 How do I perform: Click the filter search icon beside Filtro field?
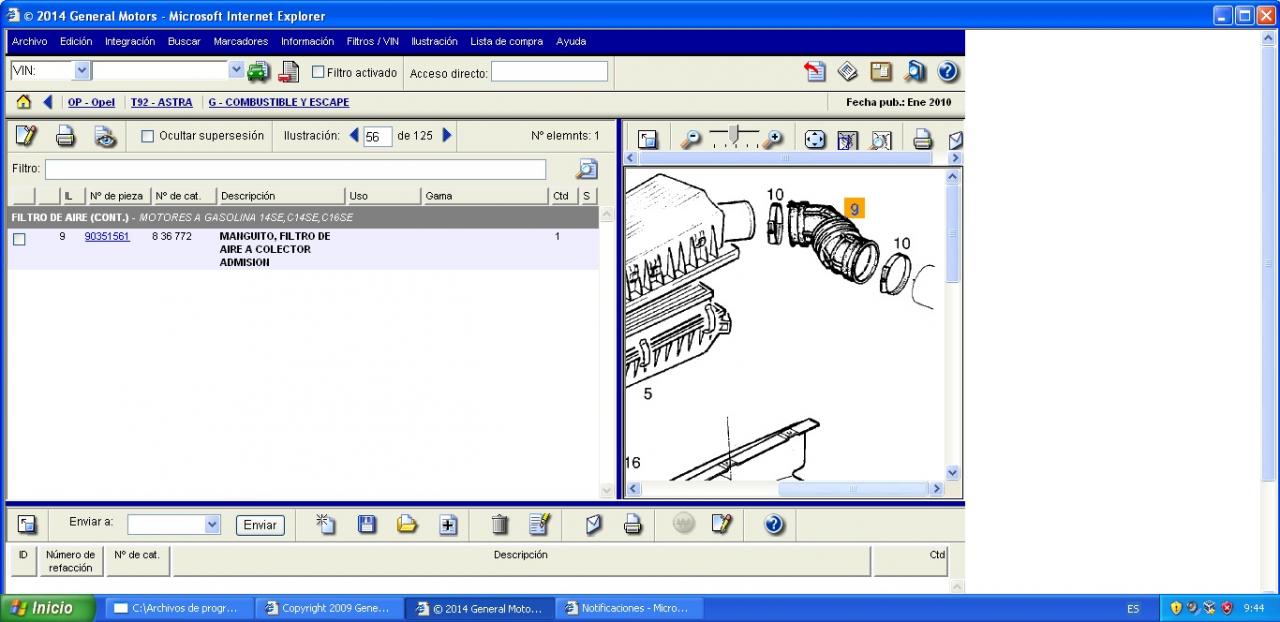pyautogui.click(x=587, y=169)
